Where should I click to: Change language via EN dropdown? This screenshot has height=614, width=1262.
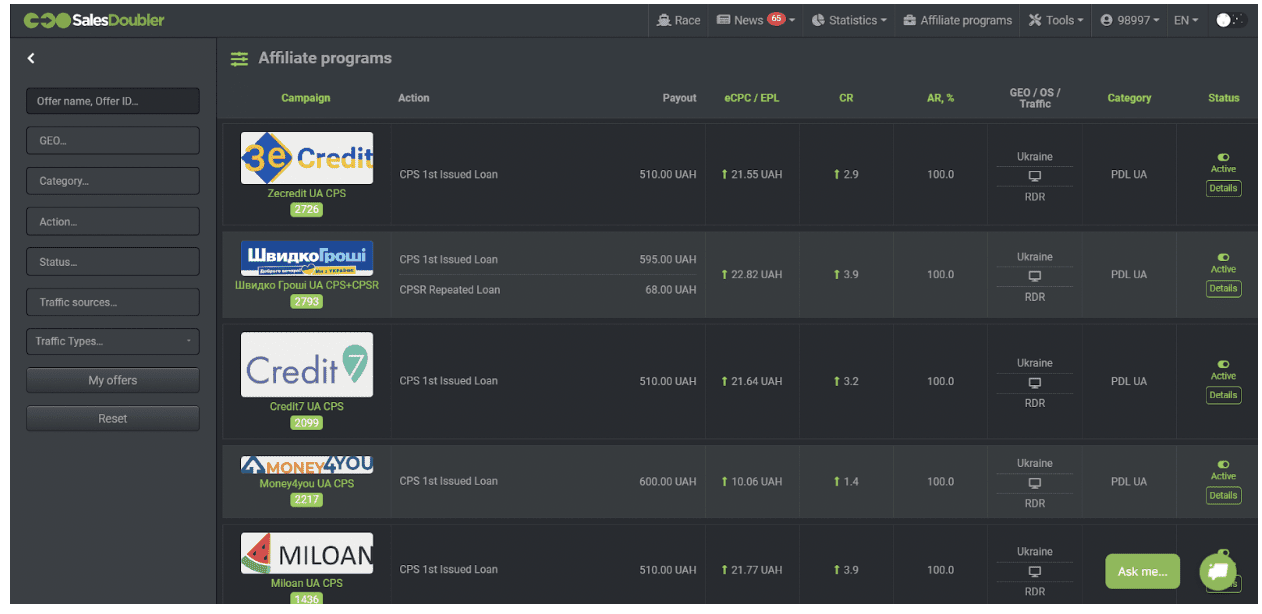point(1186,20)
